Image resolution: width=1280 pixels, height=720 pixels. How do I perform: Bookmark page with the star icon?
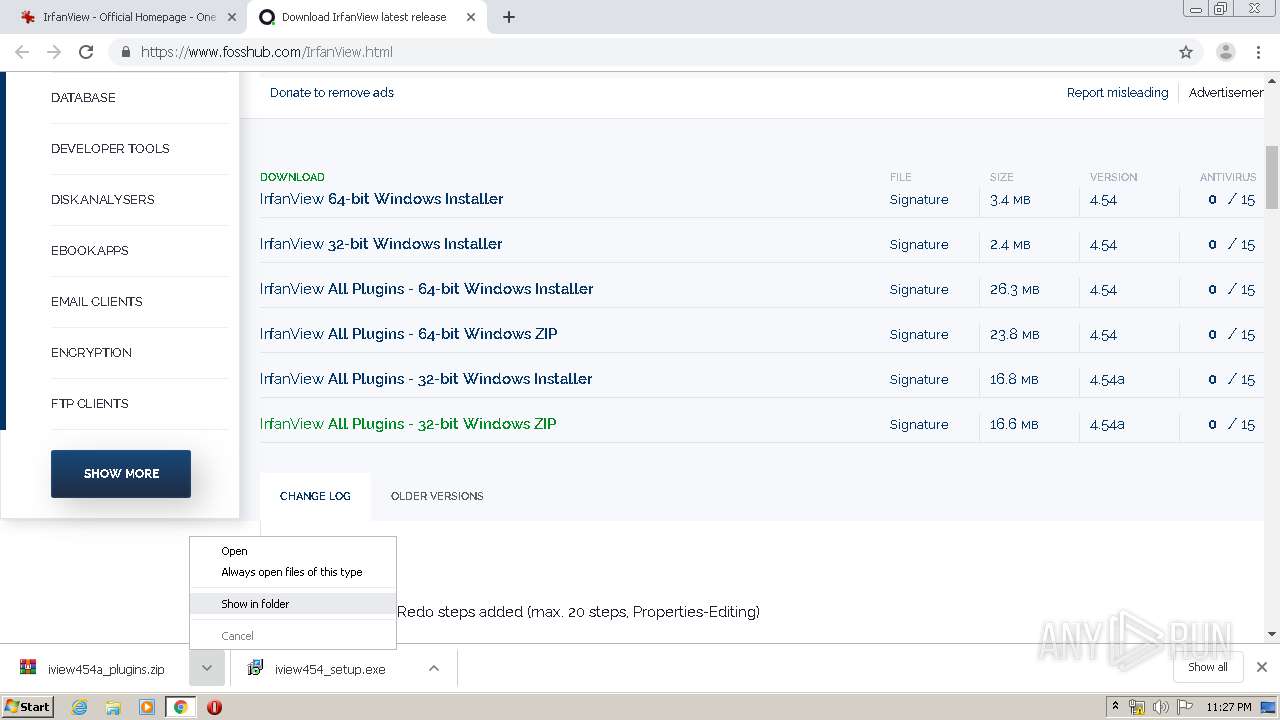[x=1186, y=52]
